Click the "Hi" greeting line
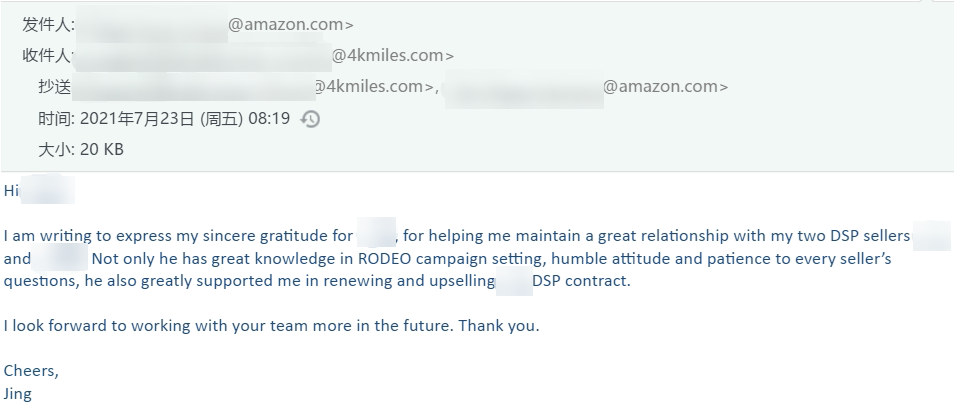This screenshot has width=954, height=415. coord(11,190)
